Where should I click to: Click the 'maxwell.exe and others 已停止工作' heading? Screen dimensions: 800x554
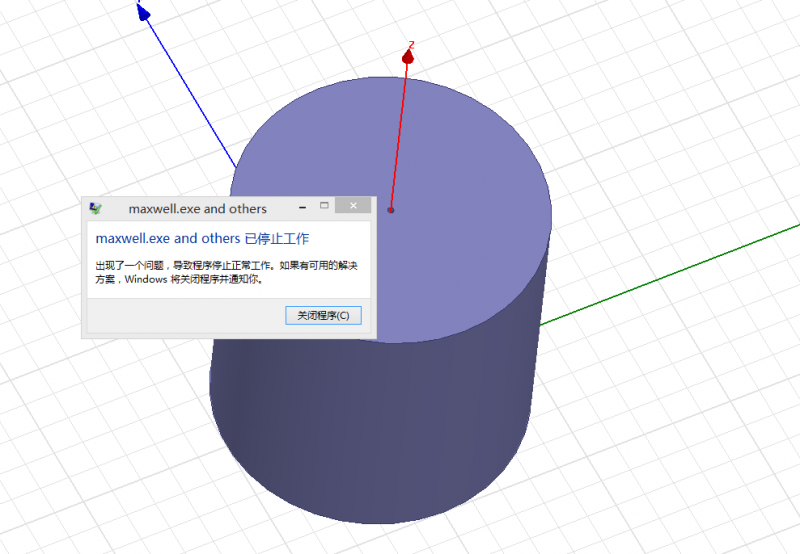tap(202, 238)
